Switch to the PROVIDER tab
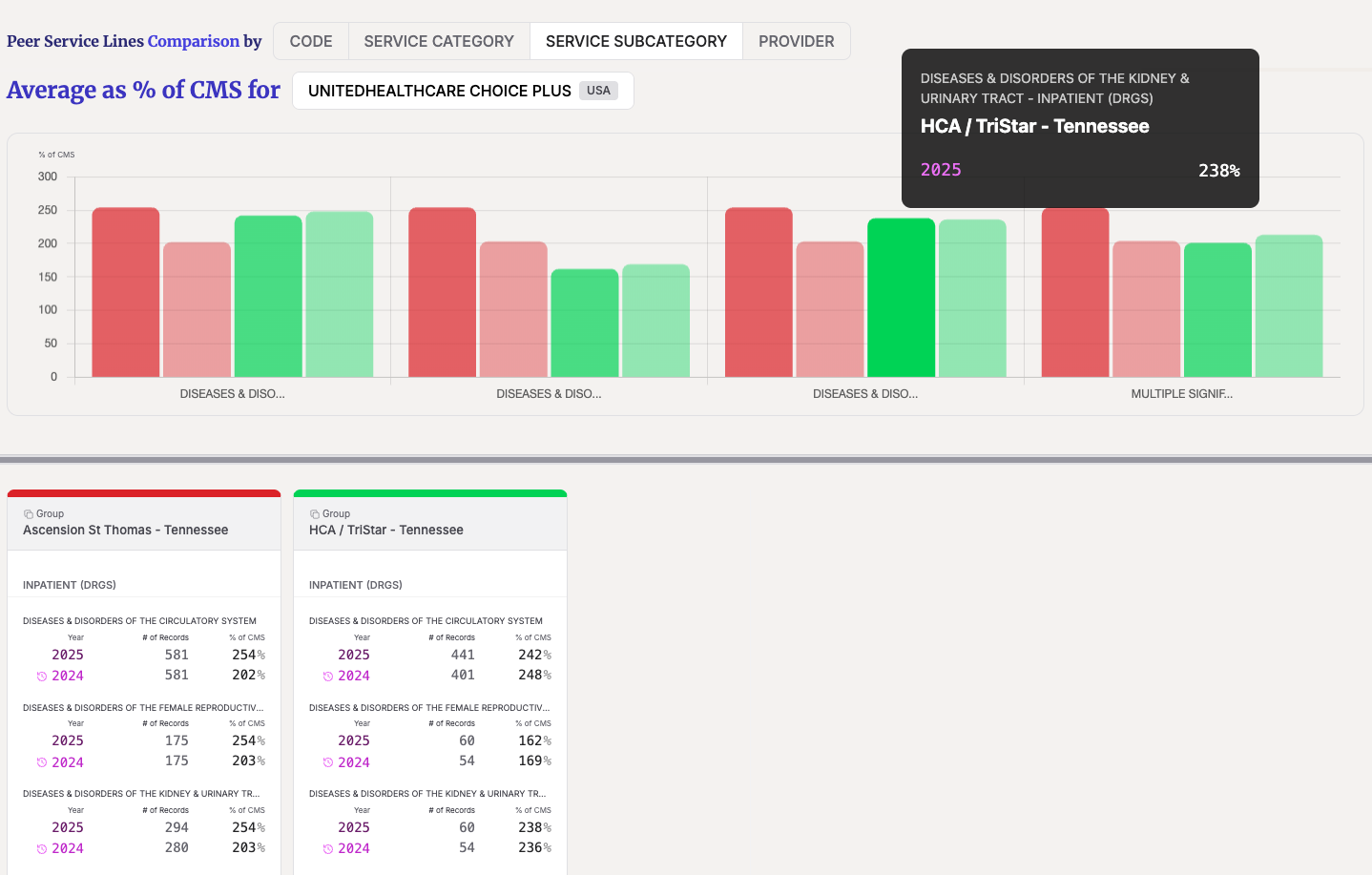The image size is (1372, 875). [797, 41]
